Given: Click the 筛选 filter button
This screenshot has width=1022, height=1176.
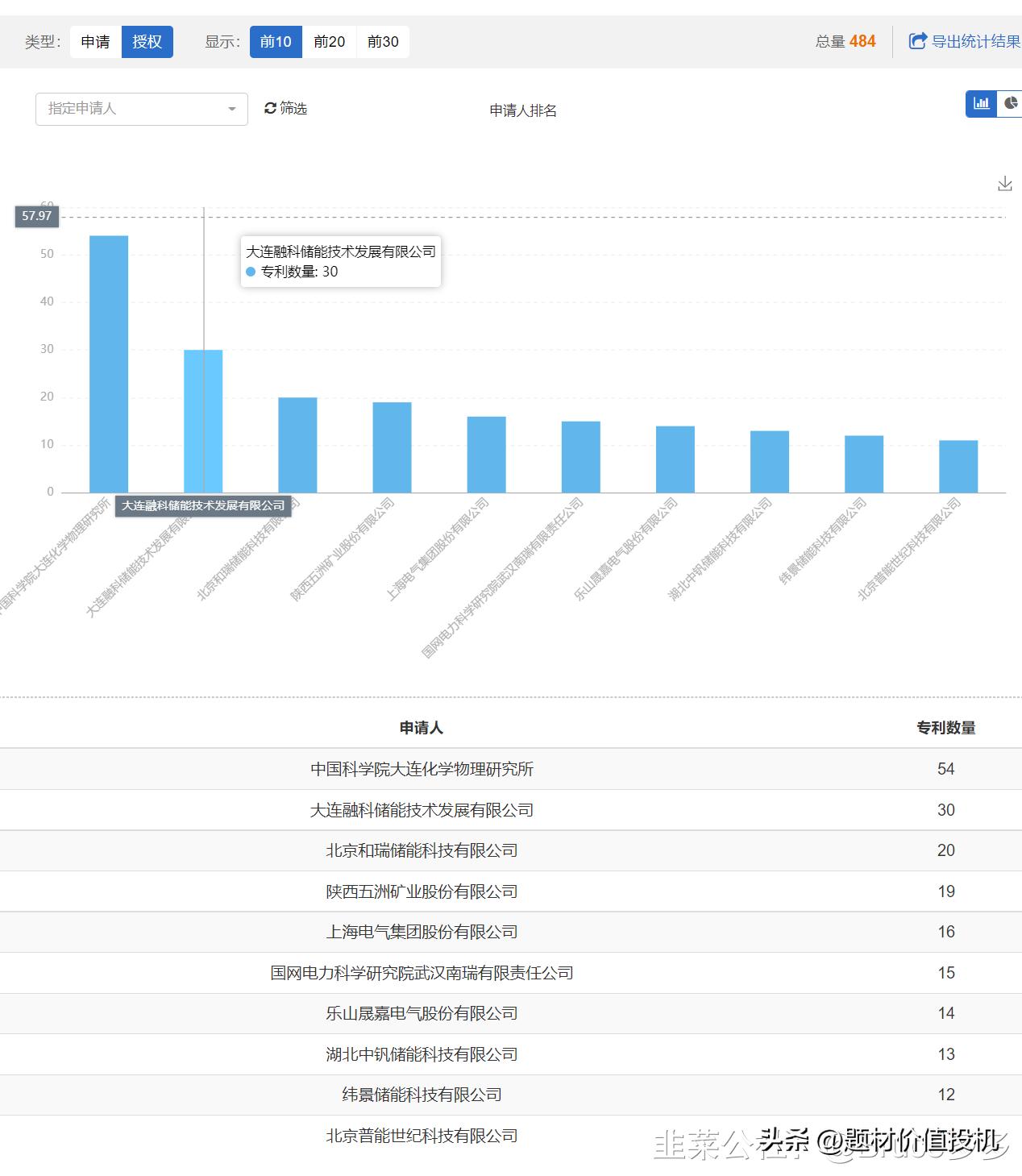Looking at the screenshot, I should pyautogui.click(x=293, y=108).
